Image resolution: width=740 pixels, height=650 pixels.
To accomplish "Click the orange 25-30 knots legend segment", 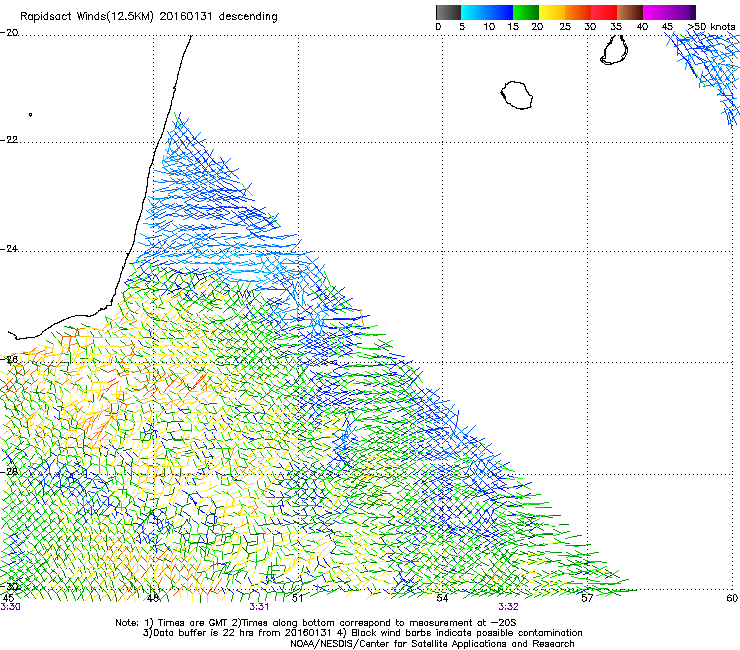I will pyautogui.click(x=578, y=12).
